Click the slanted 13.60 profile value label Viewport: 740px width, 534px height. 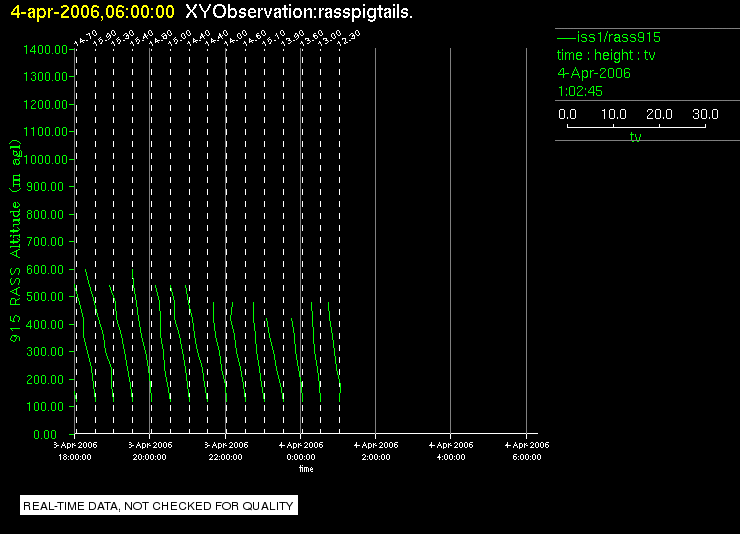tap(311, 38)
